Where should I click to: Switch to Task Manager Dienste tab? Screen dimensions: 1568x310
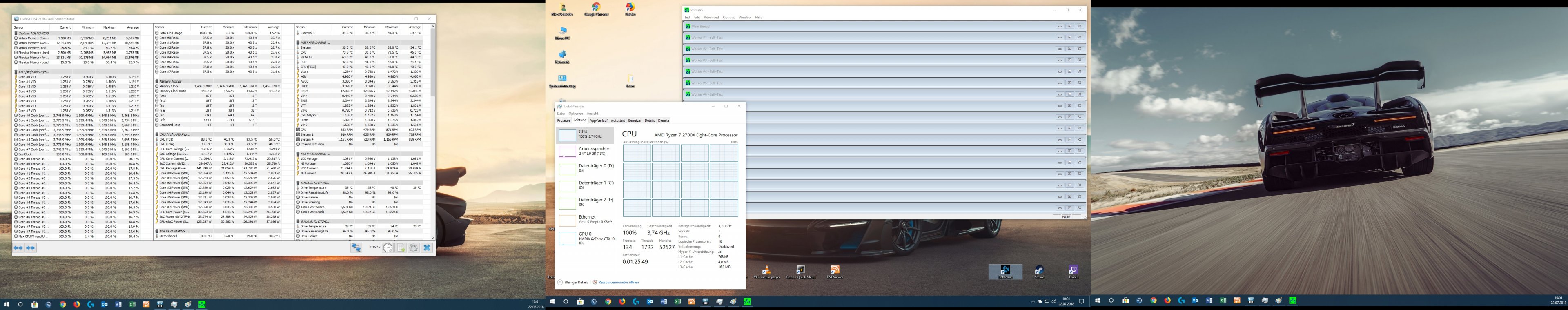tap(664, 120)
